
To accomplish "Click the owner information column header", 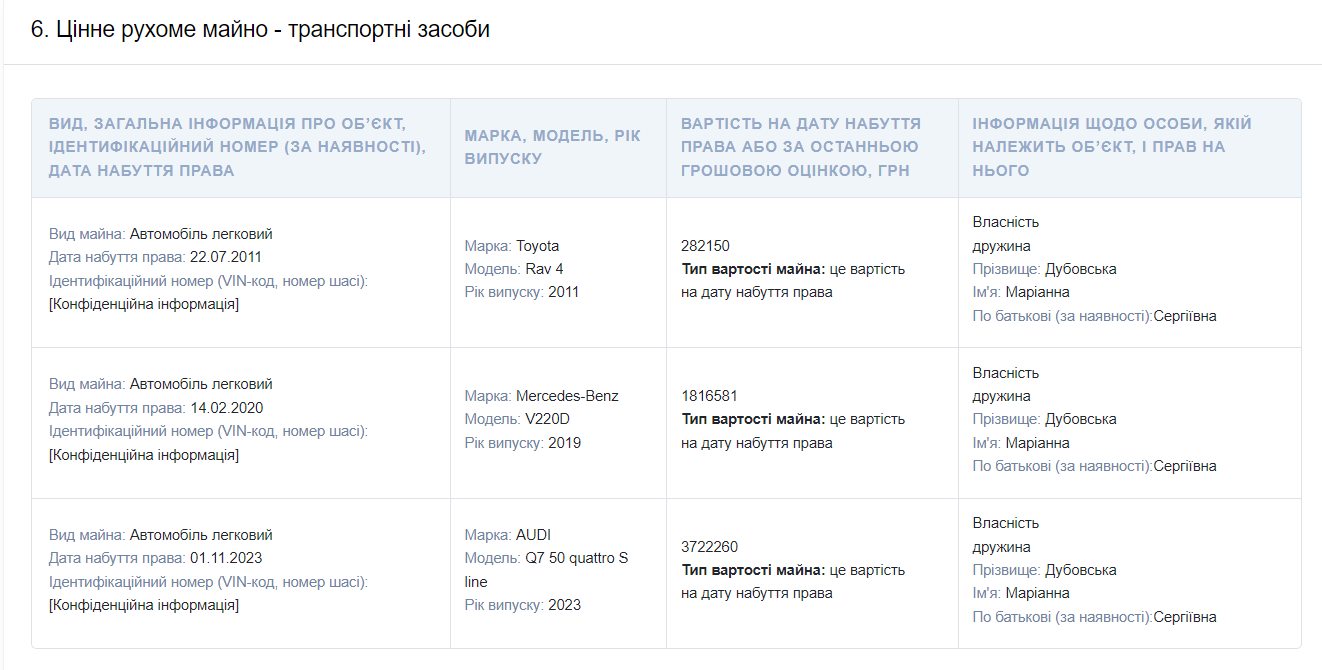I will pos(1111,147).
